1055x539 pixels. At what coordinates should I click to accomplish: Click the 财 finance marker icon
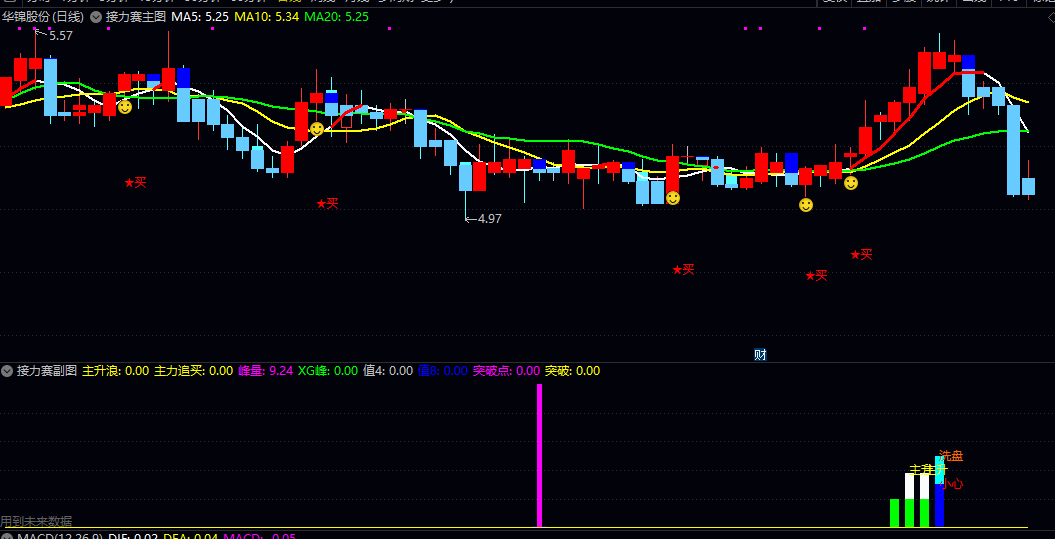point(760,355)
